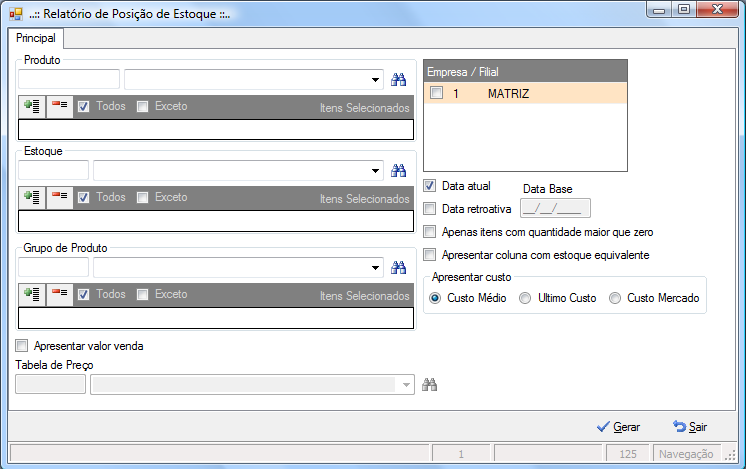This screenshot has height=469, width=746.
Task: Check Apresentar valor venda checkbox
Action: click(22, 345)
